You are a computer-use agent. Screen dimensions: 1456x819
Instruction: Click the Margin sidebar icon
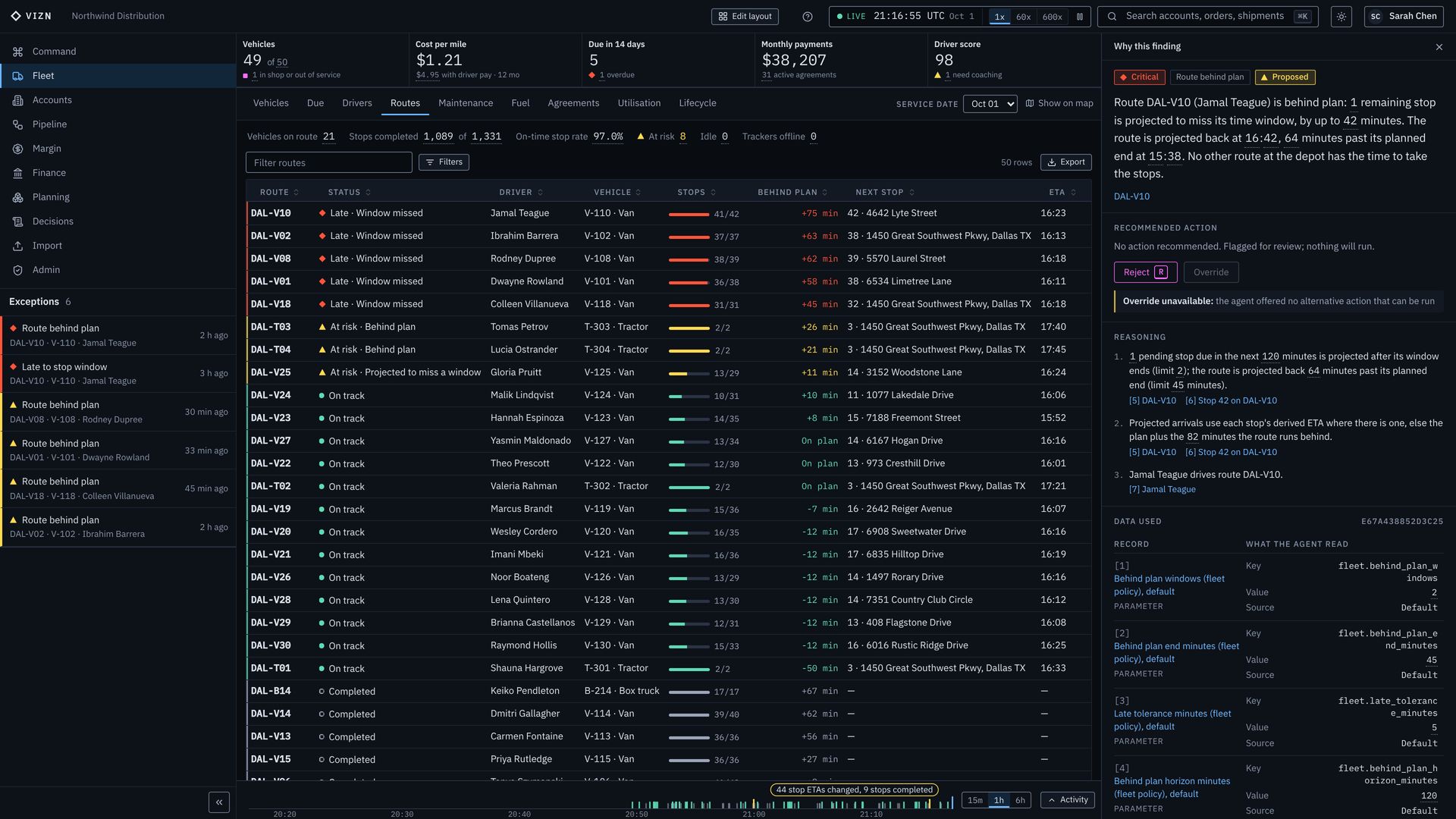[x=17, y=149]
